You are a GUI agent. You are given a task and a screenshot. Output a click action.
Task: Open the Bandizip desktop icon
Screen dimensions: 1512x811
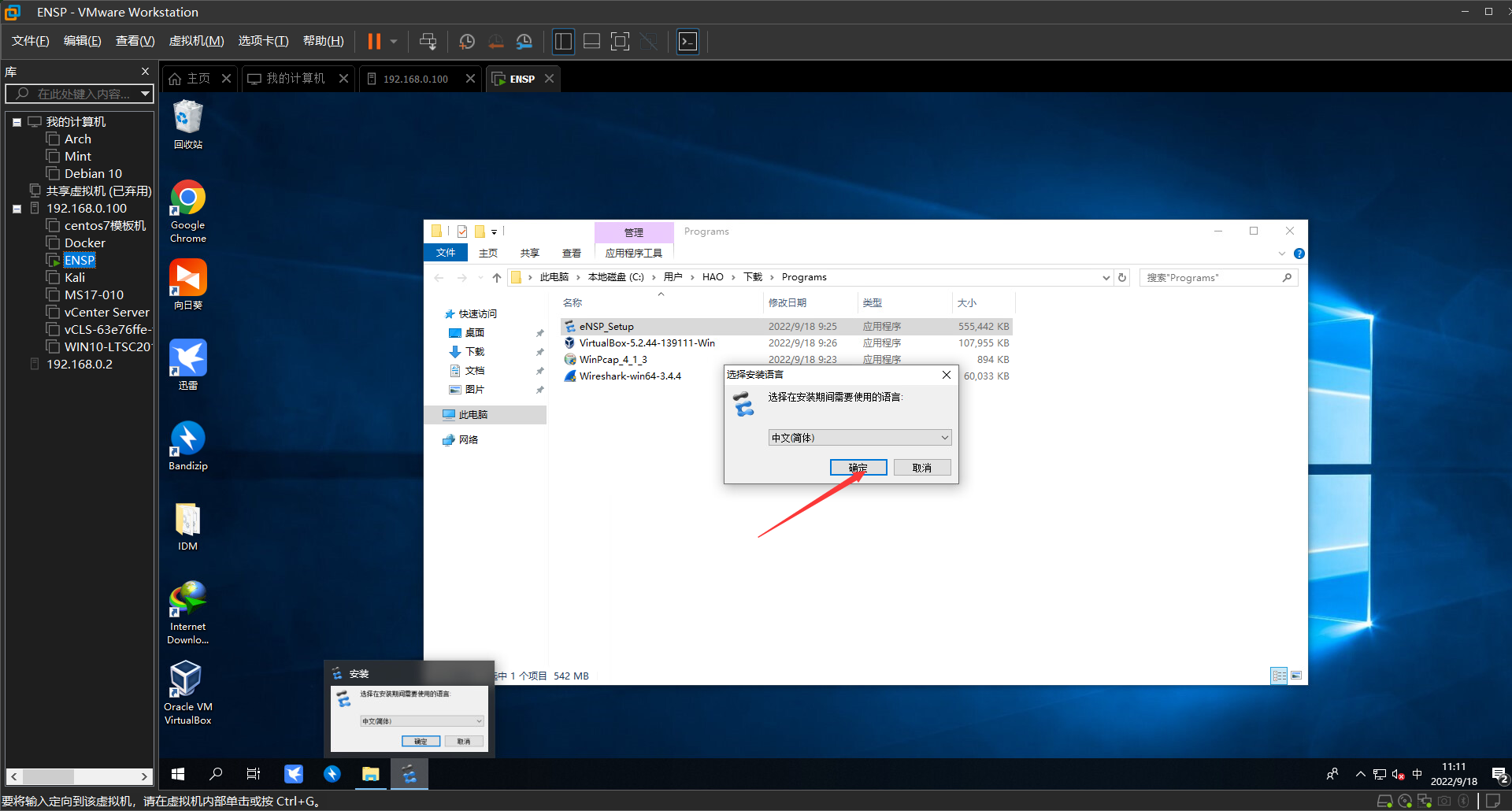pos(188,446)
